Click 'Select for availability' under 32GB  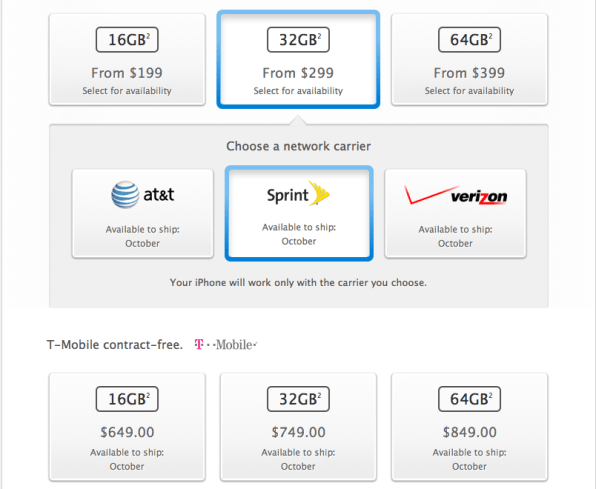pyautogui.click(x=298, y=91)
